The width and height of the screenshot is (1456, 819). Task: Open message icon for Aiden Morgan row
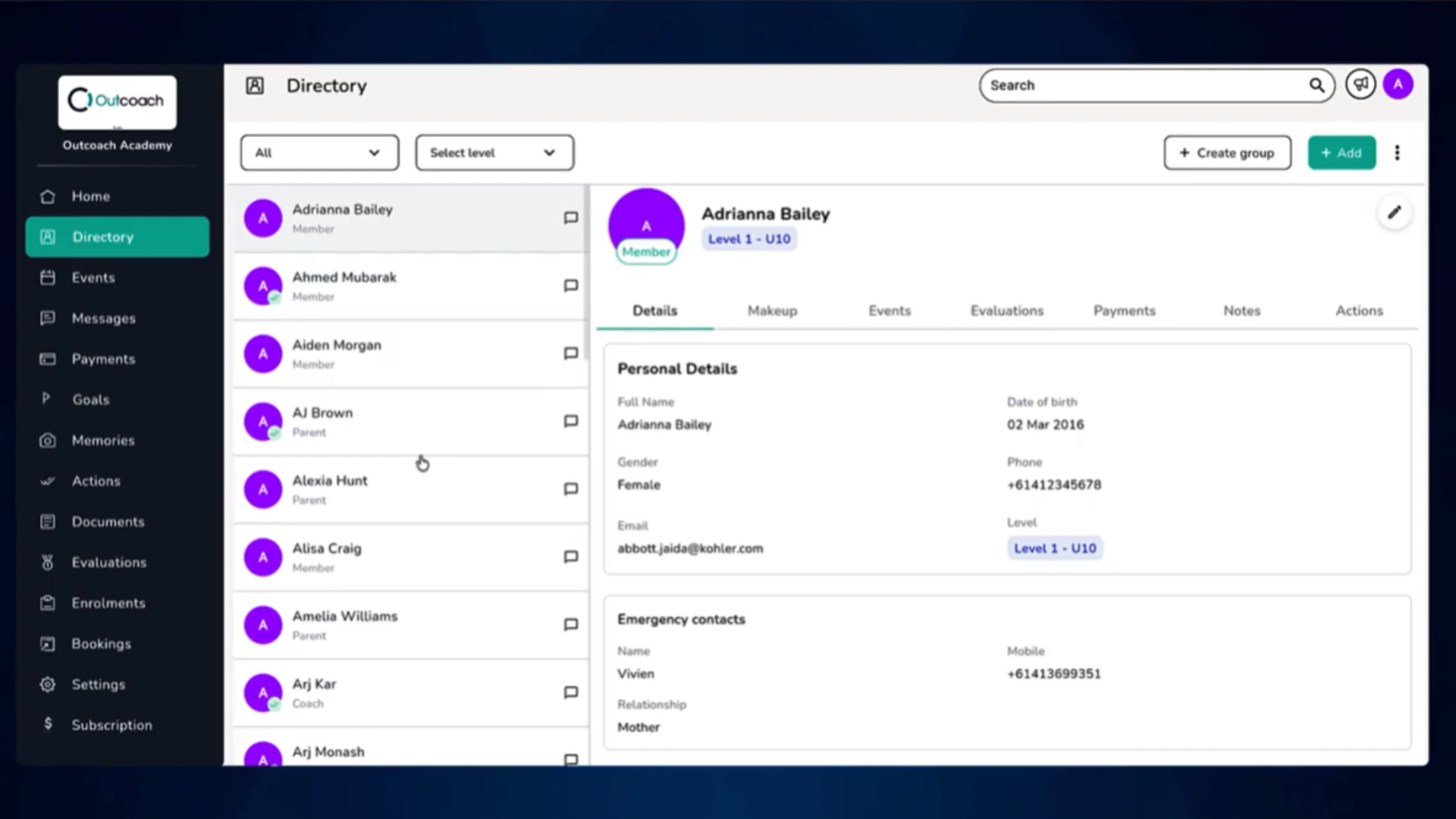[571, 353]
